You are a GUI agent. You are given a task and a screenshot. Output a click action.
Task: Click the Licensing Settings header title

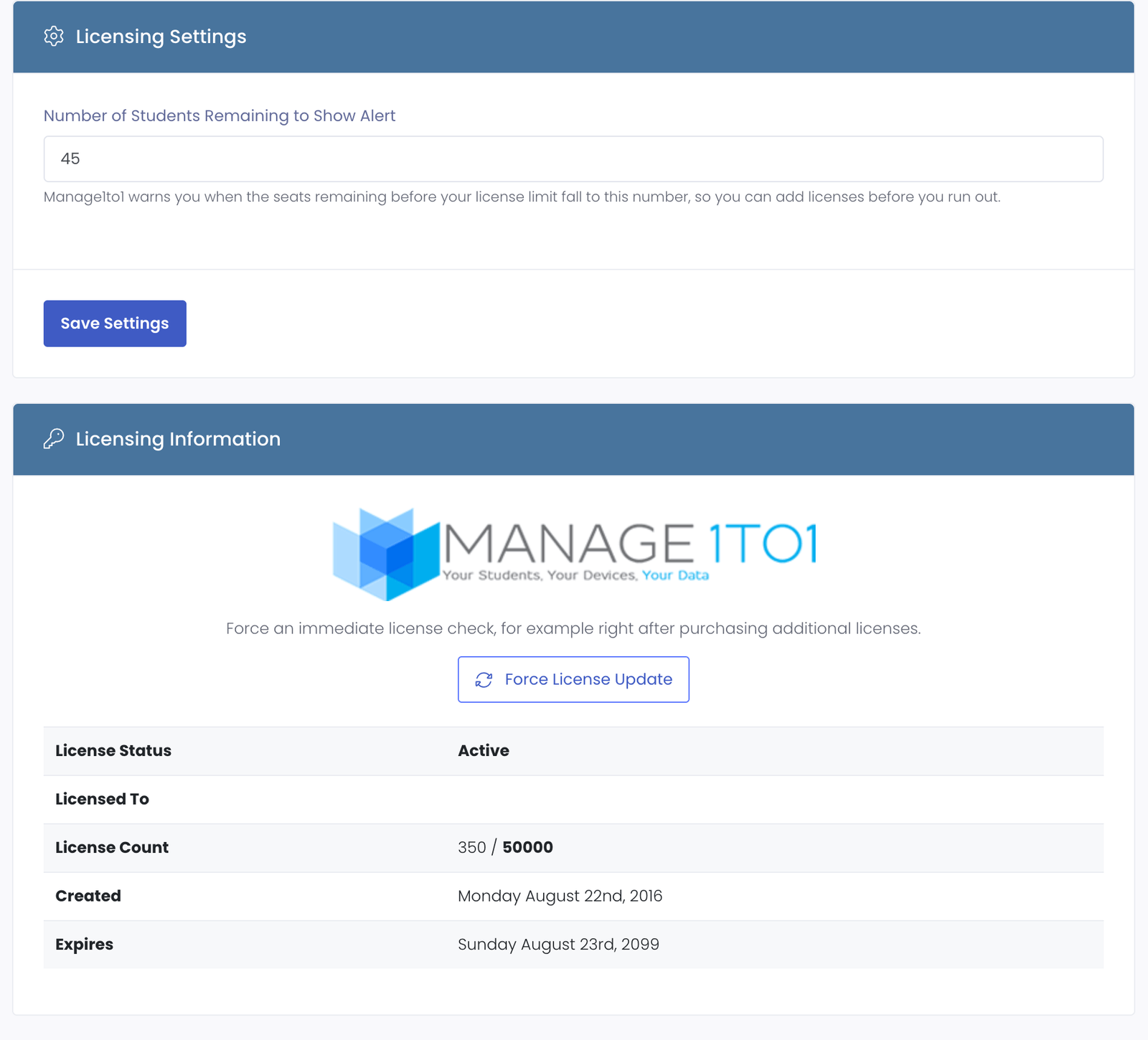[161, 37]
